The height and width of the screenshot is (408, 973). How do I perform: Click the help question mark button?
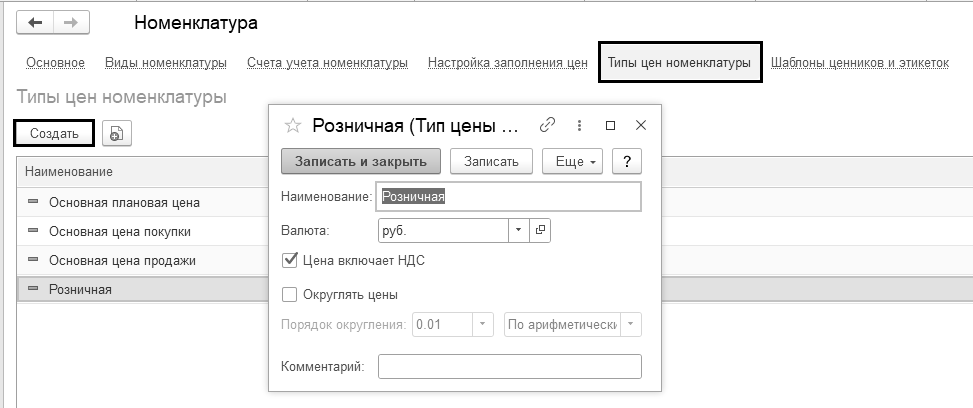[x=626, y=162]
